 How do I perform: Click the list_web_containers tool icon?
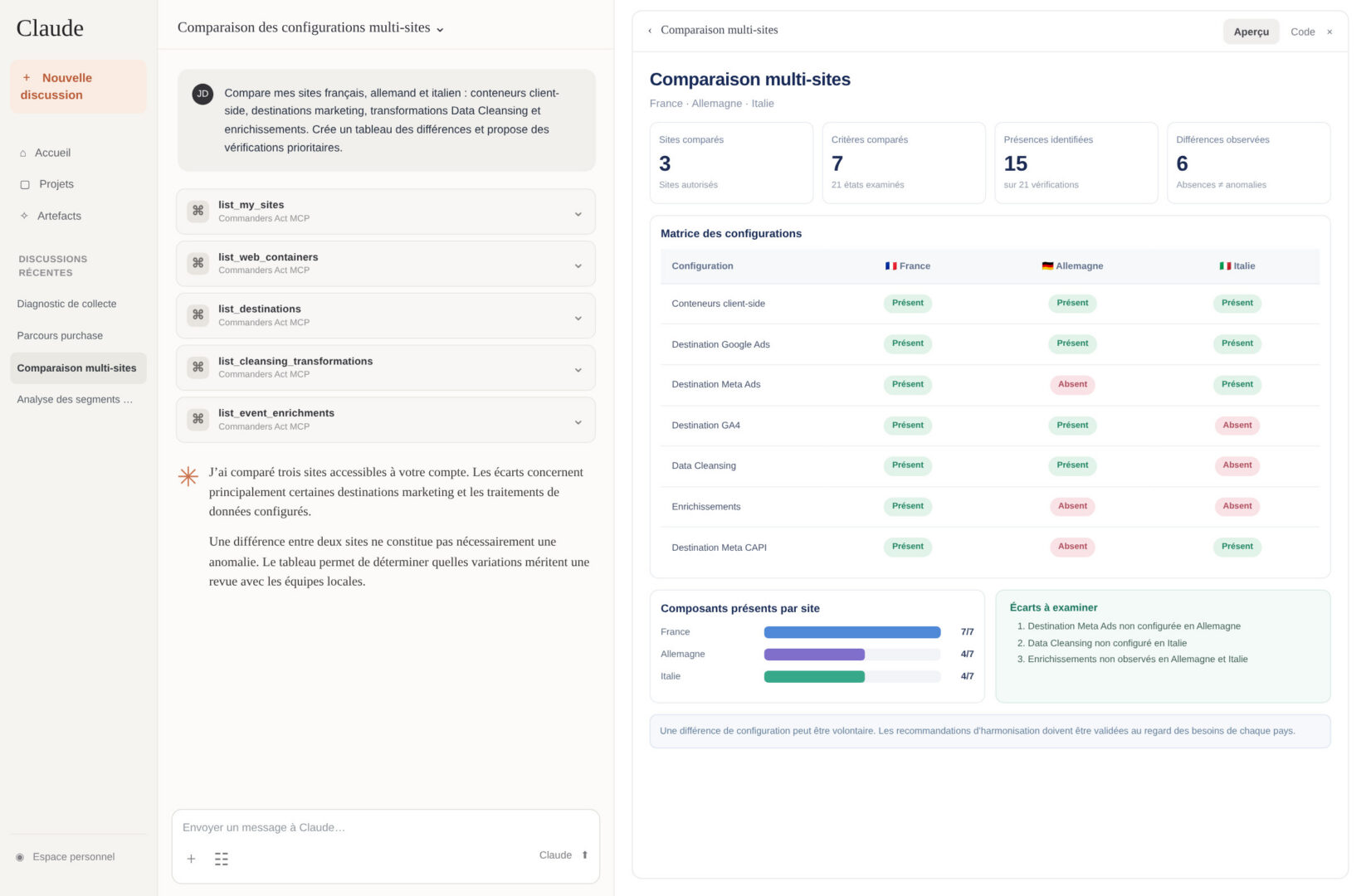point(198,263)
